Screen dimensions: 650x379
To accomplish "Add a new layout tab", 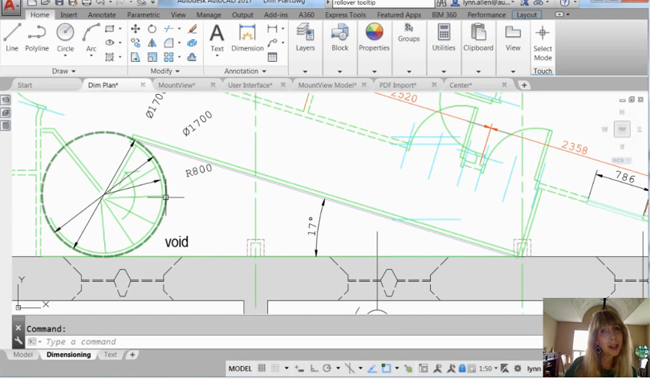I will point(132,355).
